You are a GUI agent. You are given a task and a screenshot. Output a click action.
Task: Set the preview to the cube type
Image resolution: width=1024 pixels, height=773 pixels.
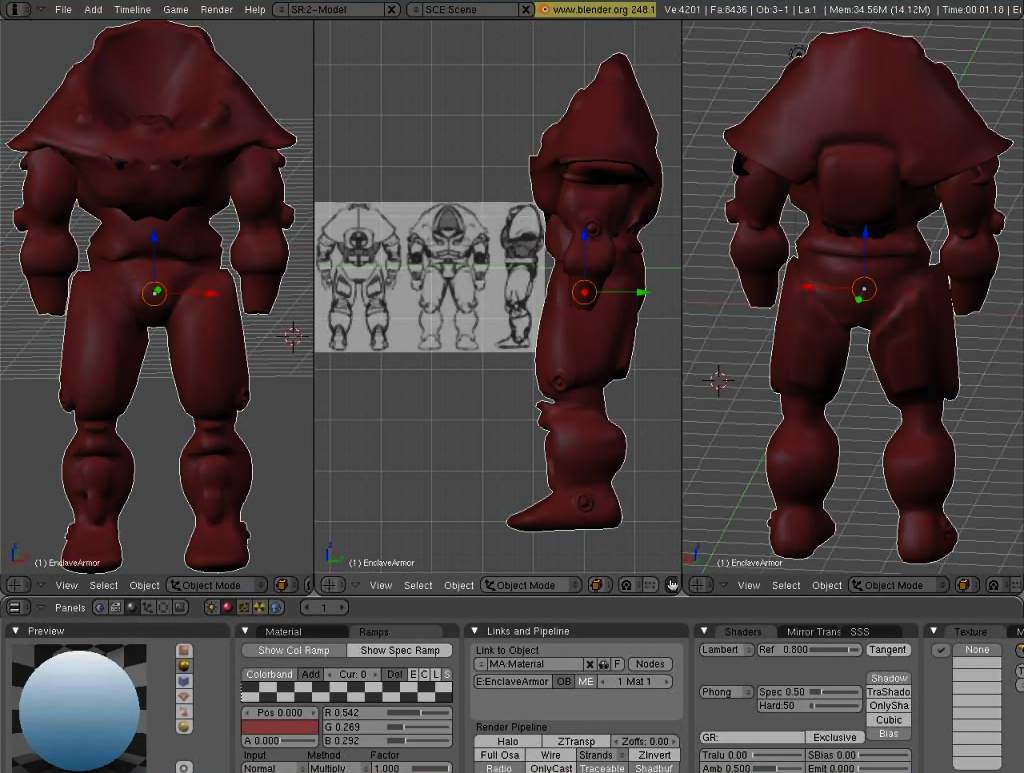184,681
